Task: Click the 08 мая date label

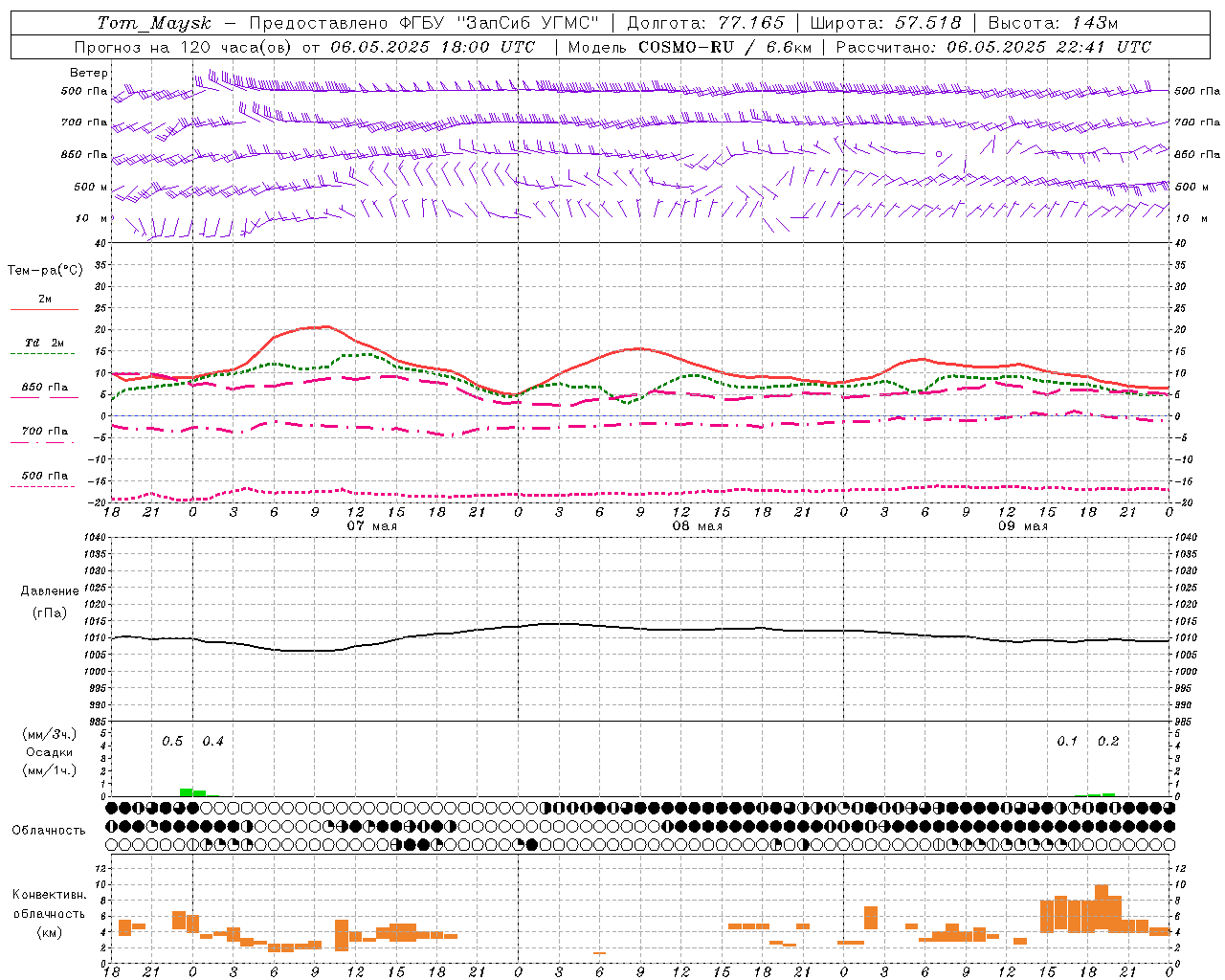Action: pyautogui.click(x=698, y=526)
